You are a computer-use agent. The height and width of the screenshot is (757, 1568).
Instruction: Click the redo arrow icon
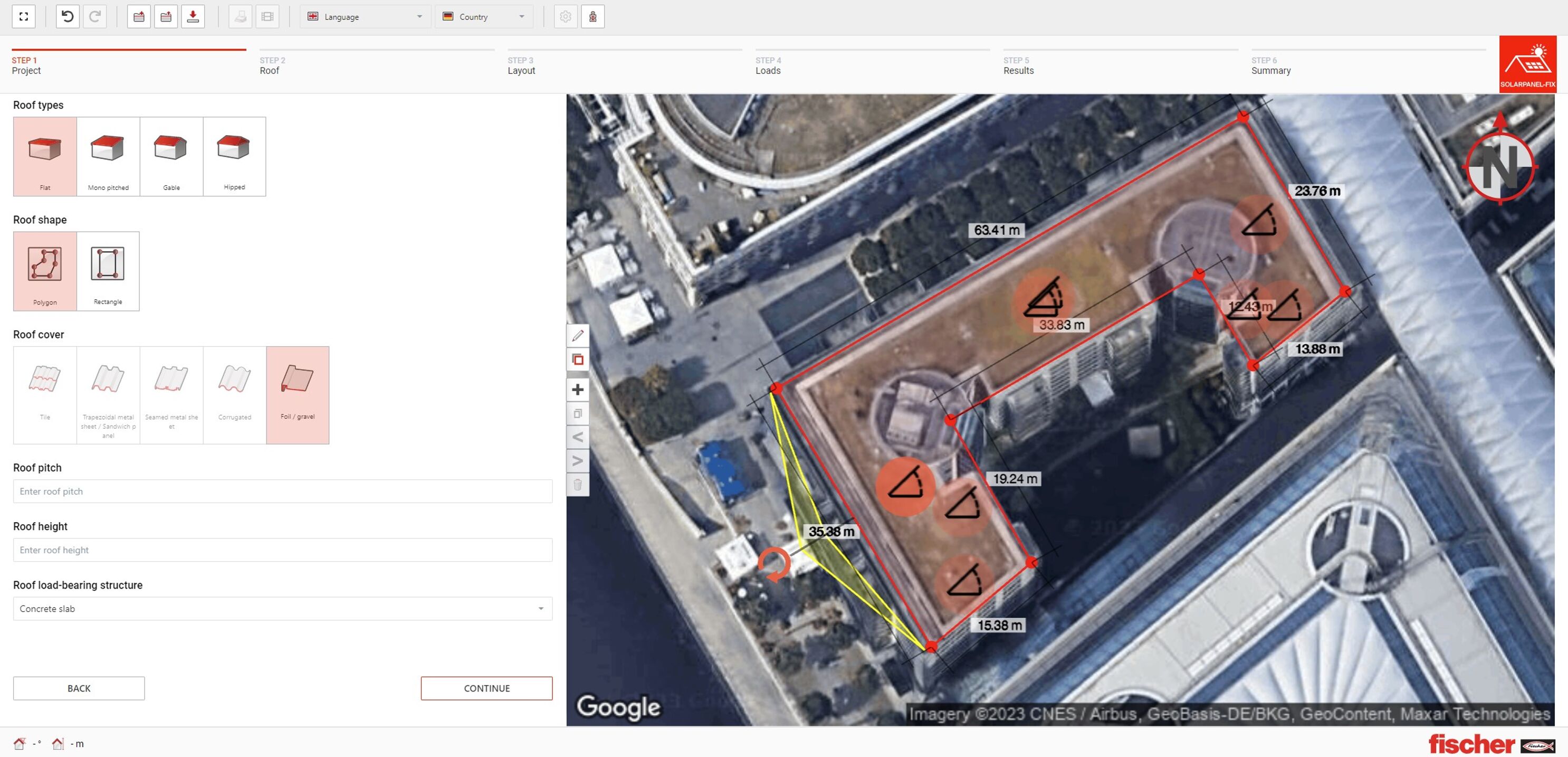95,16
